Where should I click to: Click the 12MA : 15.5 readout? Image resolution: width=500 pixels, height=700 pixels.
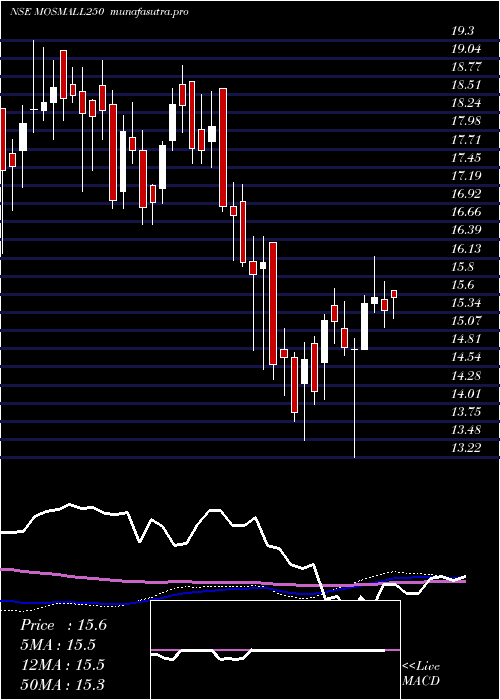62,665
